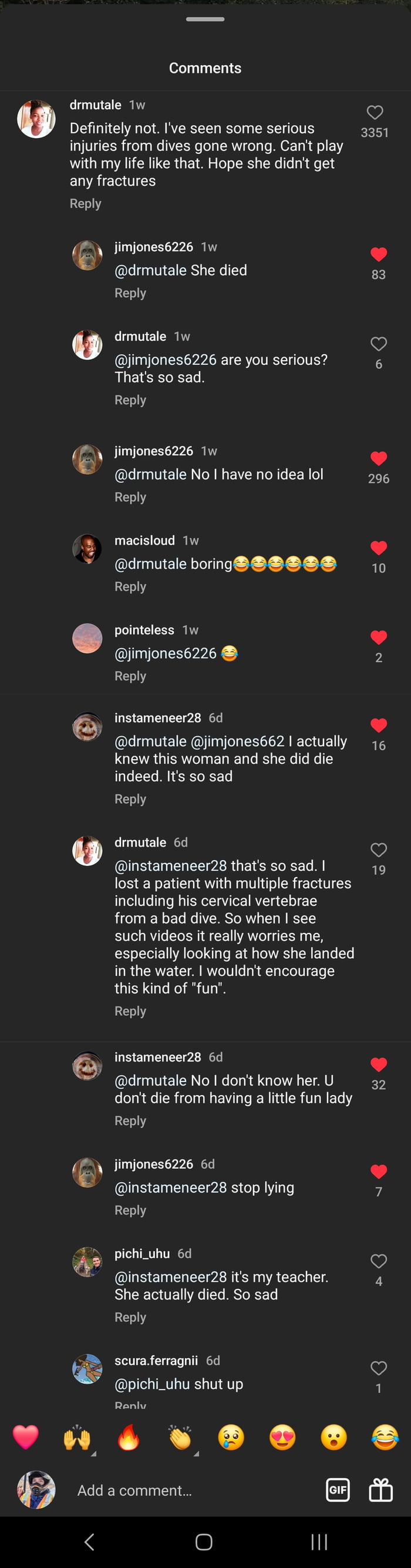Unlike the "No I have no idea lol" comment
The image size is (411, 1568).
click(378, 458)
